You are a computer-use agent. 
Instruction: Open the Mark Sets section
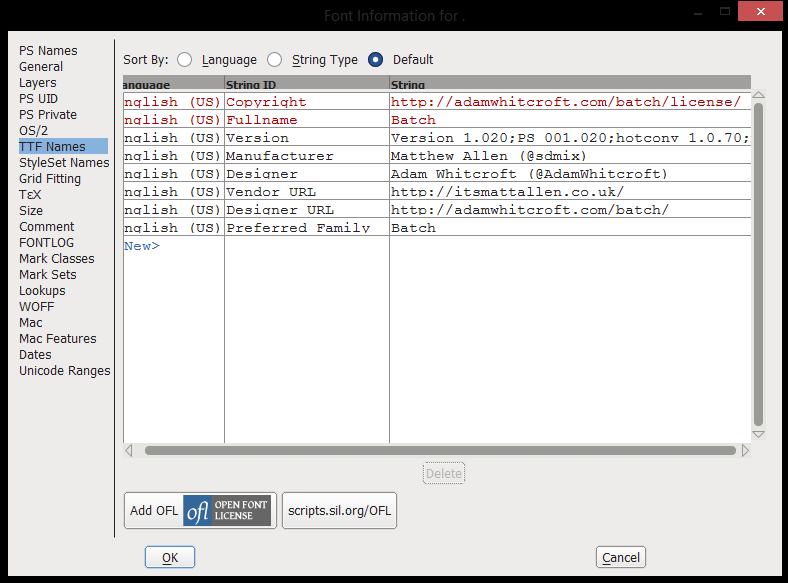pos(48,275)
